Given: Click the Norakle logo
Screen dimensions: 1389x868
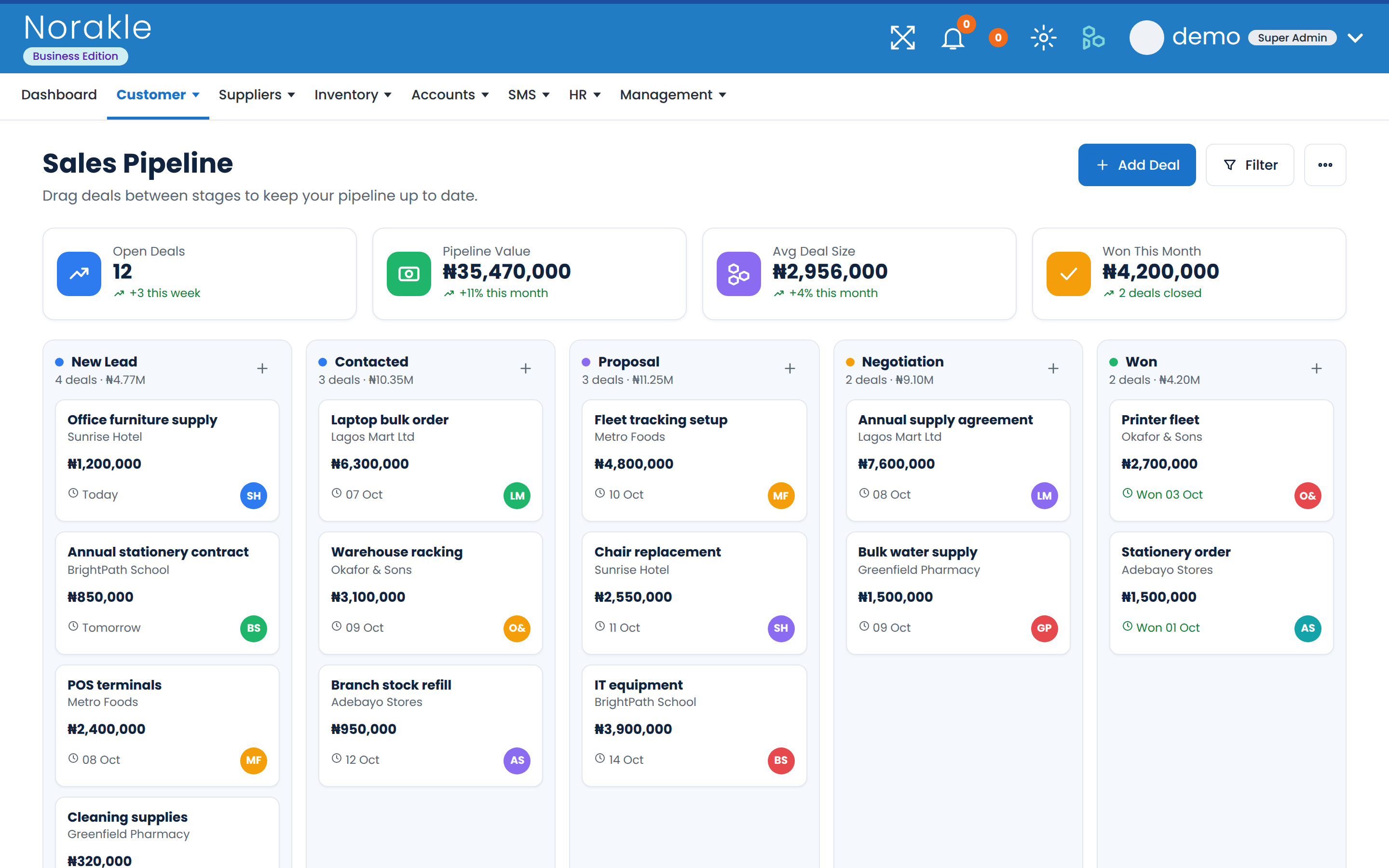Looking at the screenshot, I should 88,27.
